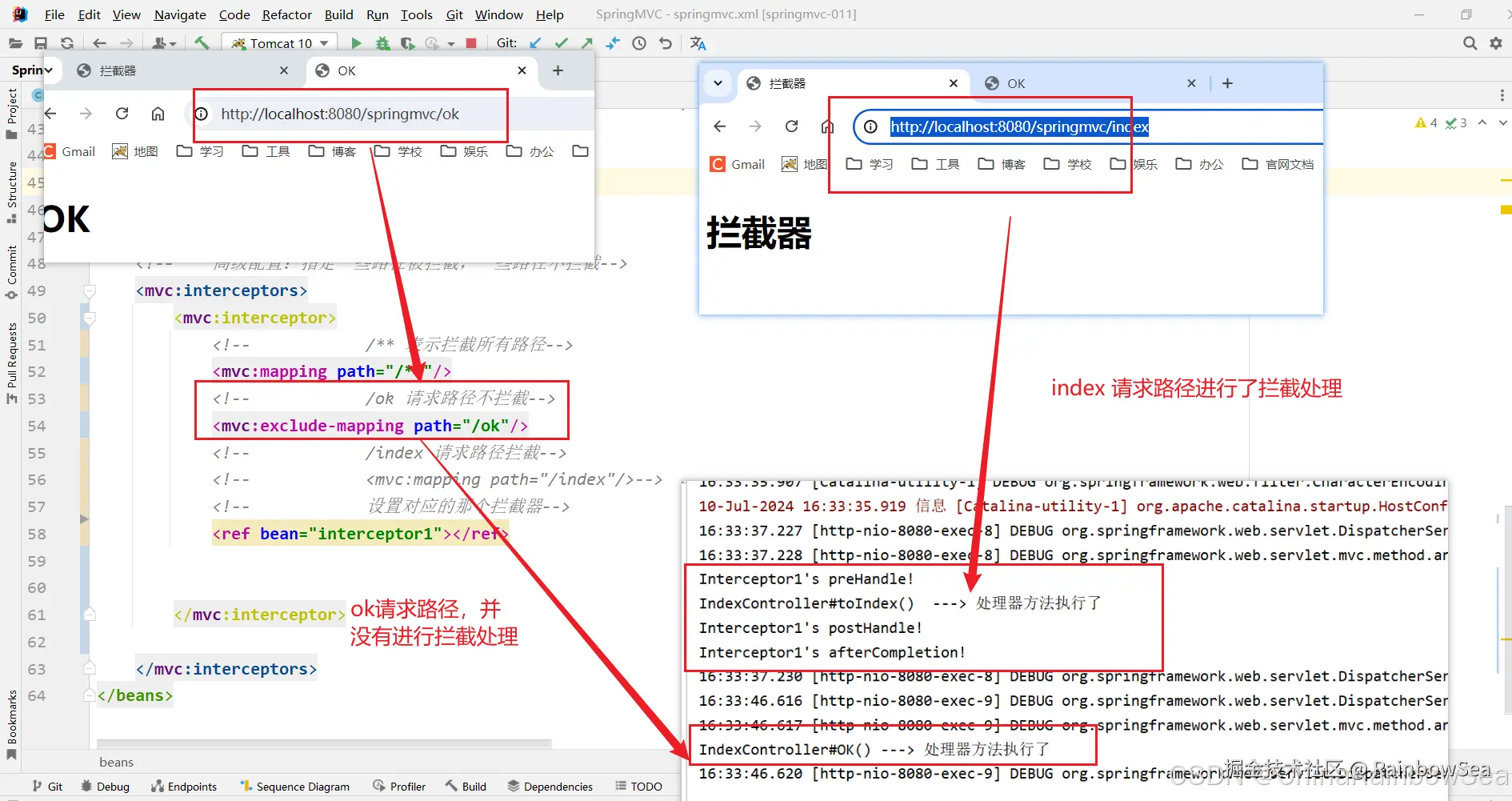Open the Structure tool window
The width and height of the screenshot is (1512, 801).
coord(11,184)
